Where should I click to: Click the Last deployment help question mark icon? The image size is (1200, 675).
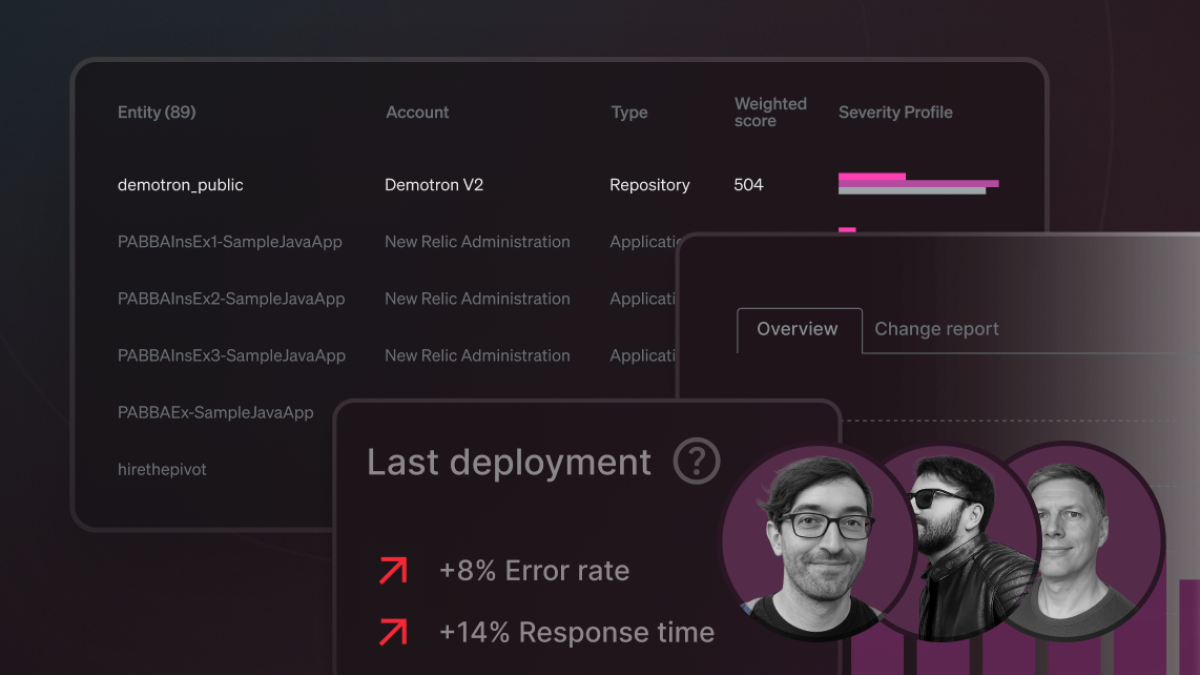pyautogui.click(x=696, y=461)
